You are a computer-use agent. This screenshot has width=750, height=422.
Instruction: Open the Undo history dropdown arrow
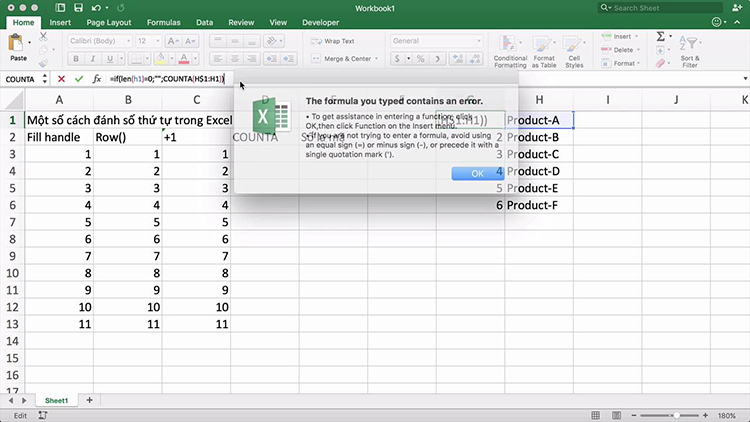[107, 8]
